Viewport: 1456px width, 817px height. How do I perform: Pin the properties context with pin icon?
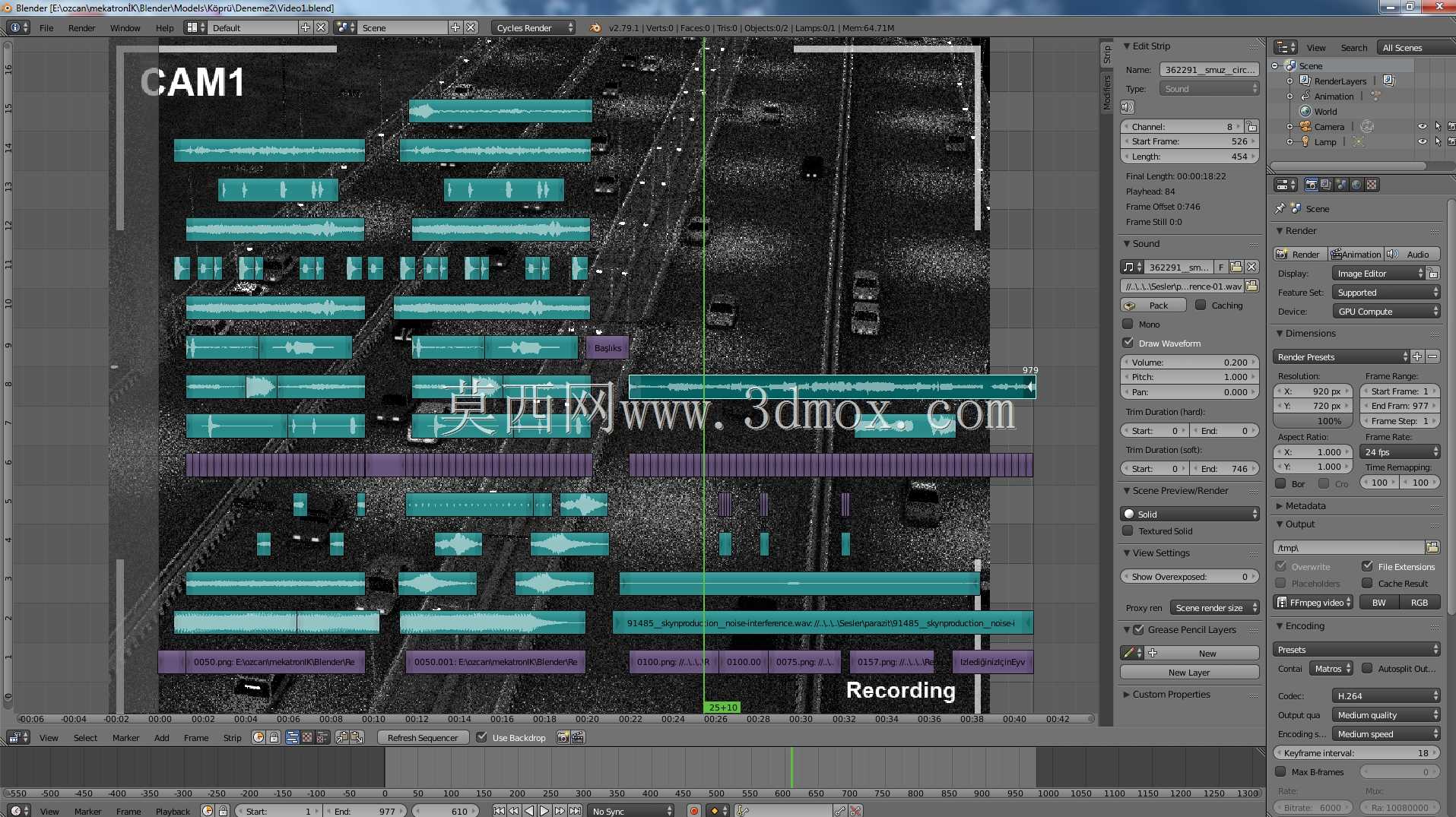tap(1280, 208)
